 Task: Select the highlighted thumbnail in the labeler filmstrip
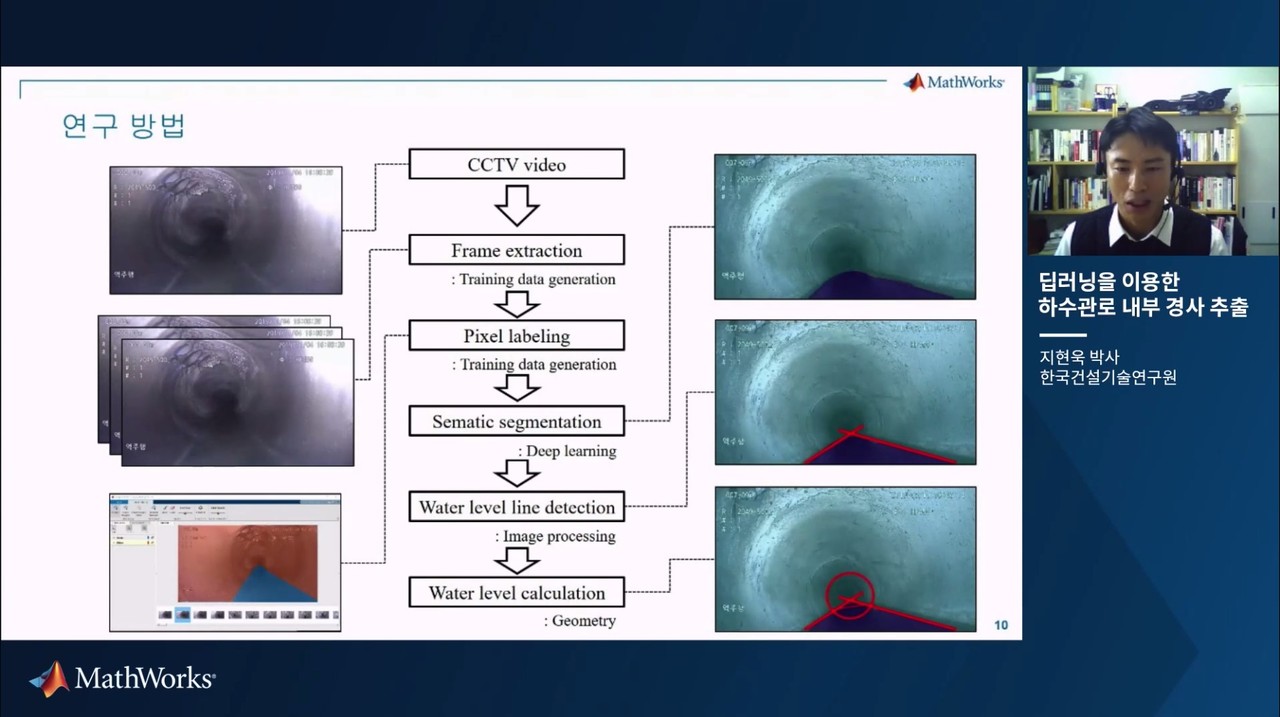pyautogui.click(x=183, y=615)
